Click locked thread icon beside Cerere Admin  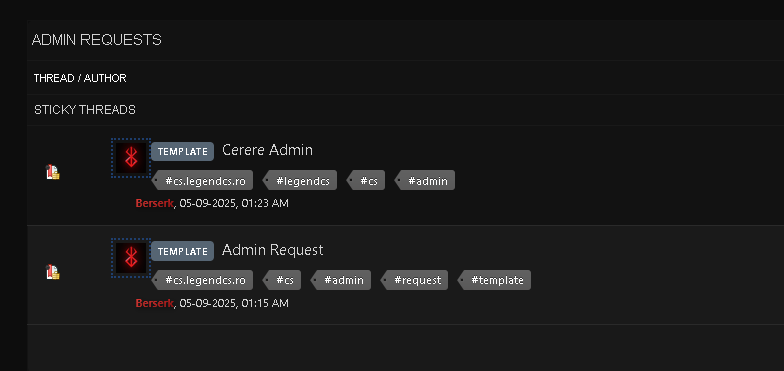[53, 172]
